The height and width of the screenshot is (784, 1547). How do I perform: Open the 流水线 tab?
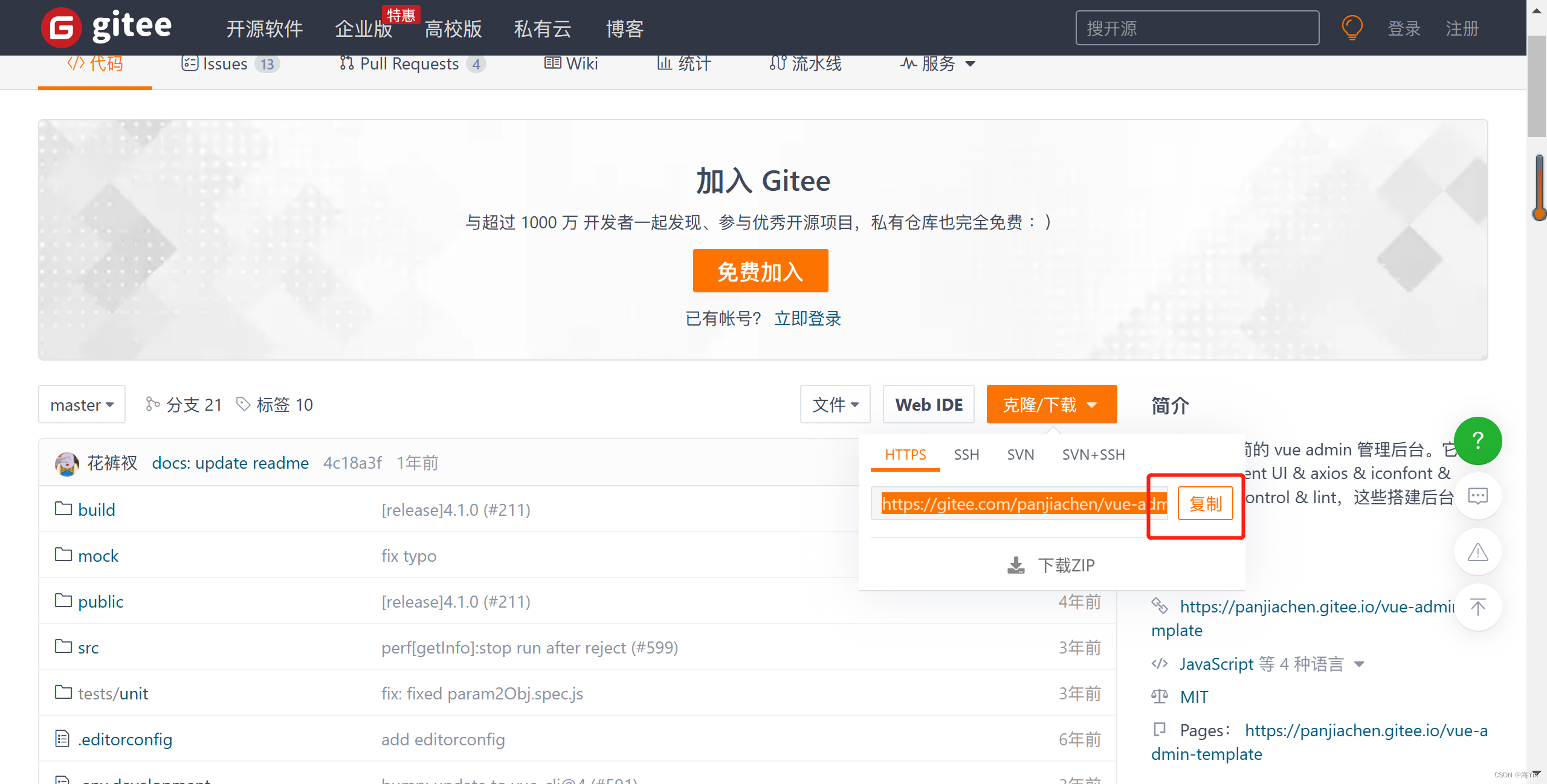(x=806, y=63)
